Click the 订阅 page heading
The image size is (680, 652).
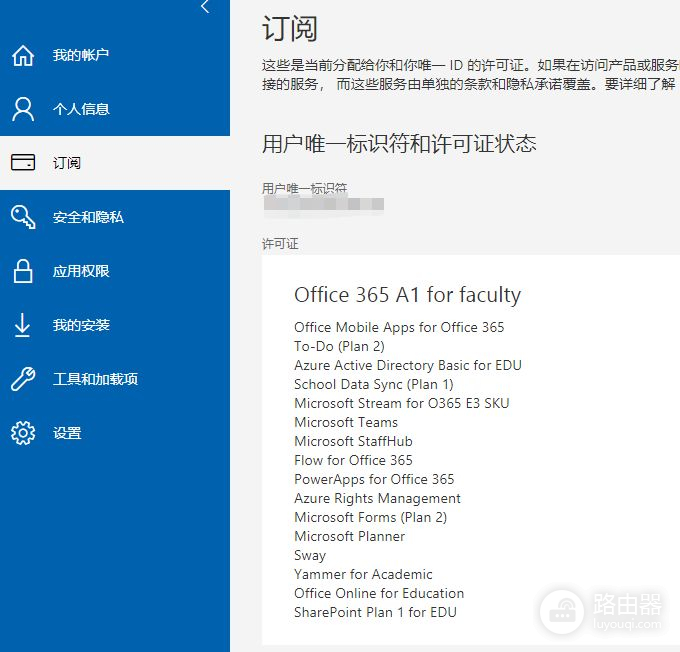click(290, 29)
